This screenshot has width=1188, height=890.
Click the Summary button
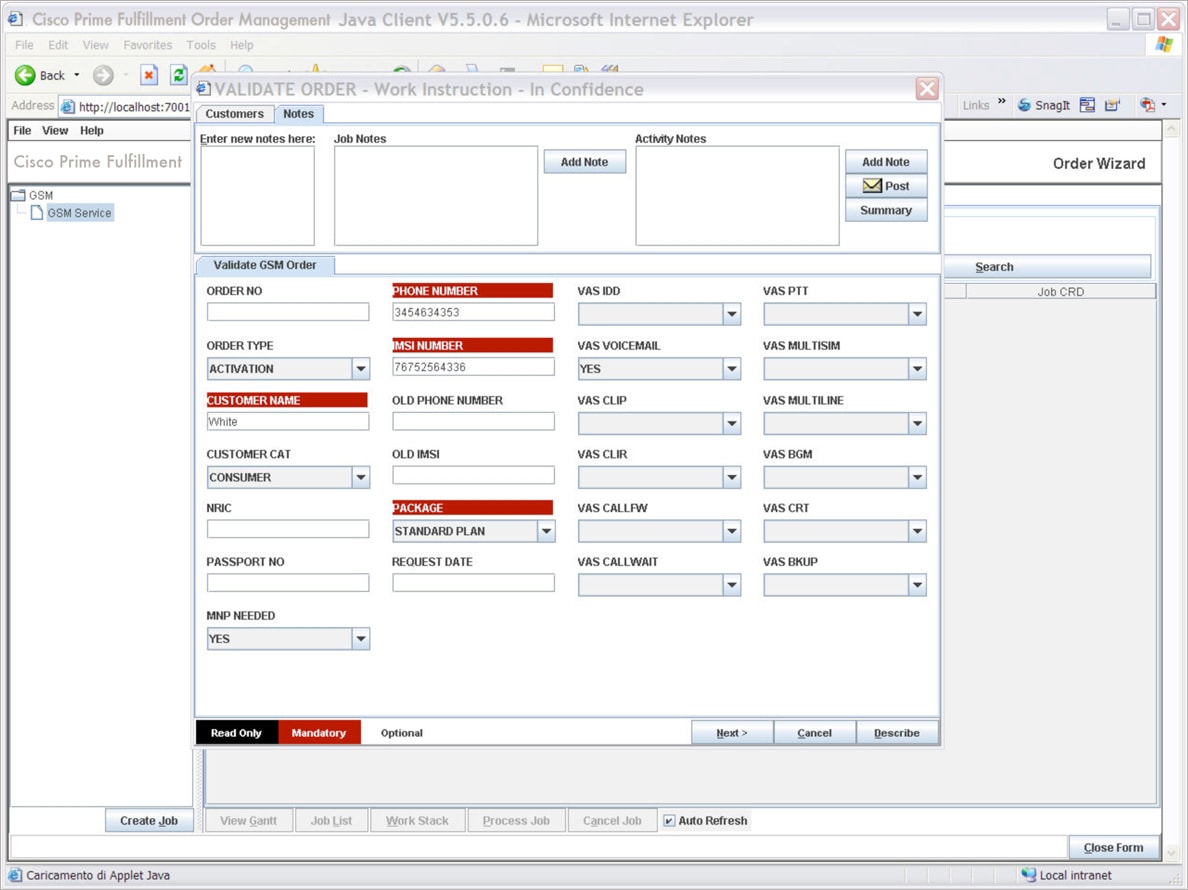tap(886, 210)
